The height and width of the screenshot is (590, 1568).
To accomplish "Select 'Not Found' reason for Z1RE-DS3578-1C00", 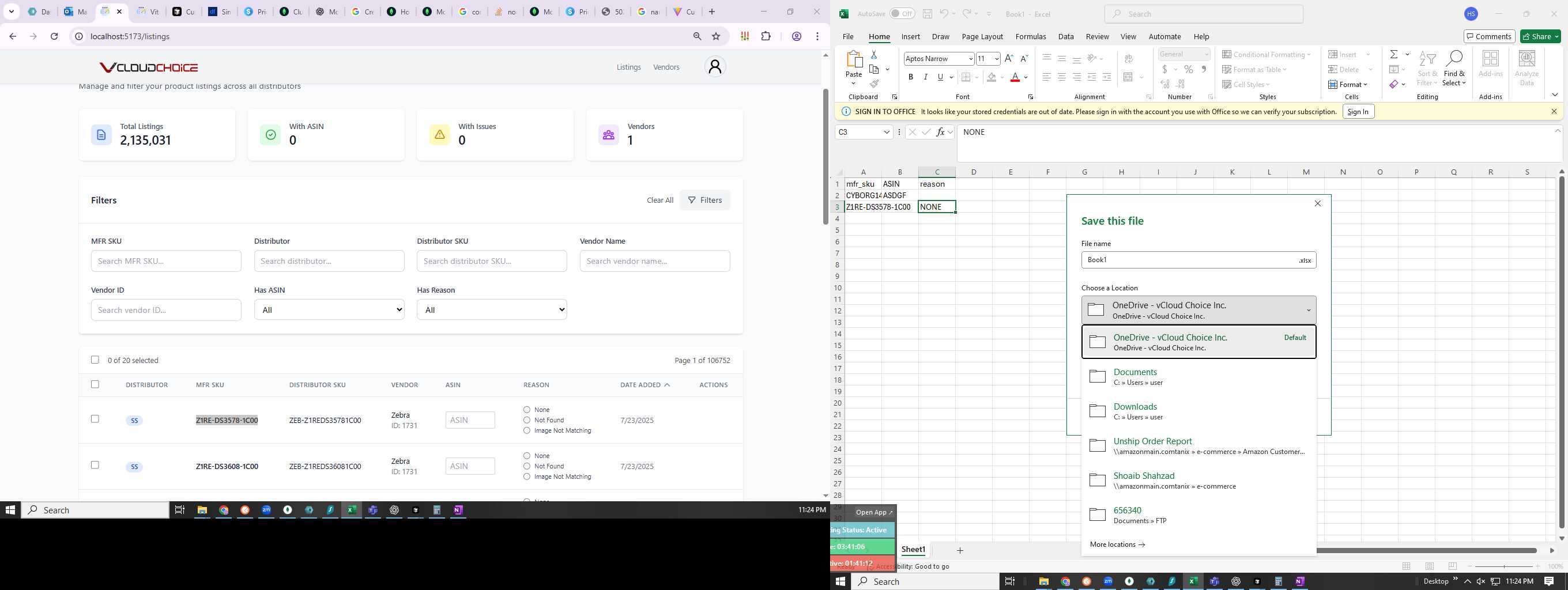I will click(x=527, y=420).
